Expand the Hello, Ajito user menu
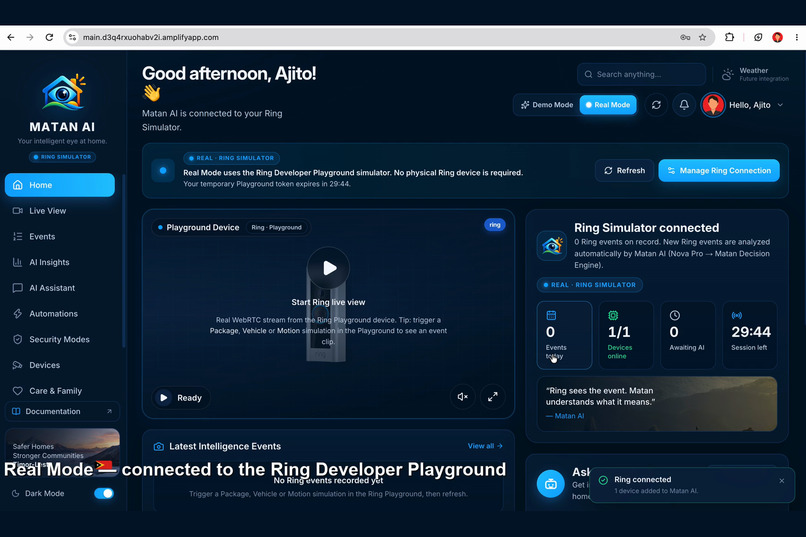This screenshot has width=806, height=537. (x=756, y=105)
